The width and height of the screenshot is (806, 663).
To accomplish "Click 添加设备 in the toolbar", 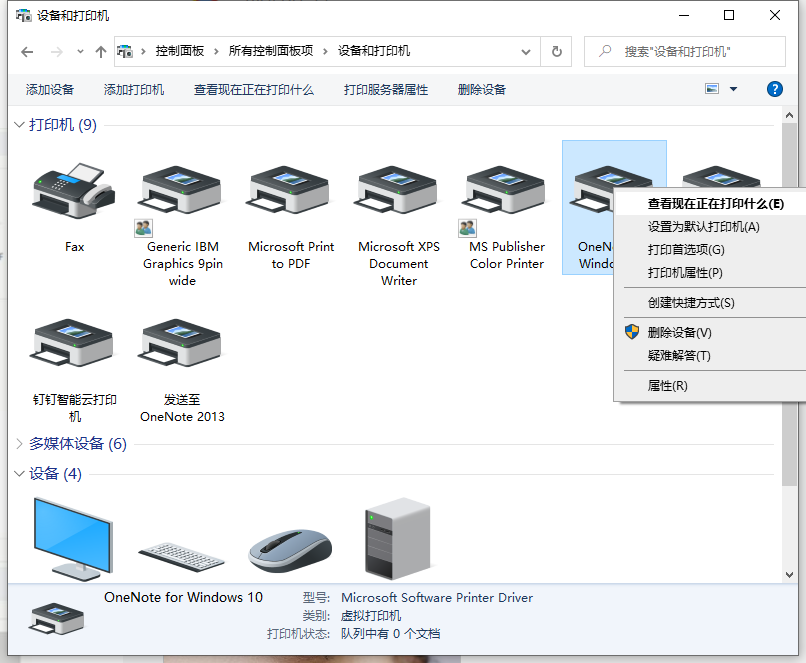I will tap(50, 89).
